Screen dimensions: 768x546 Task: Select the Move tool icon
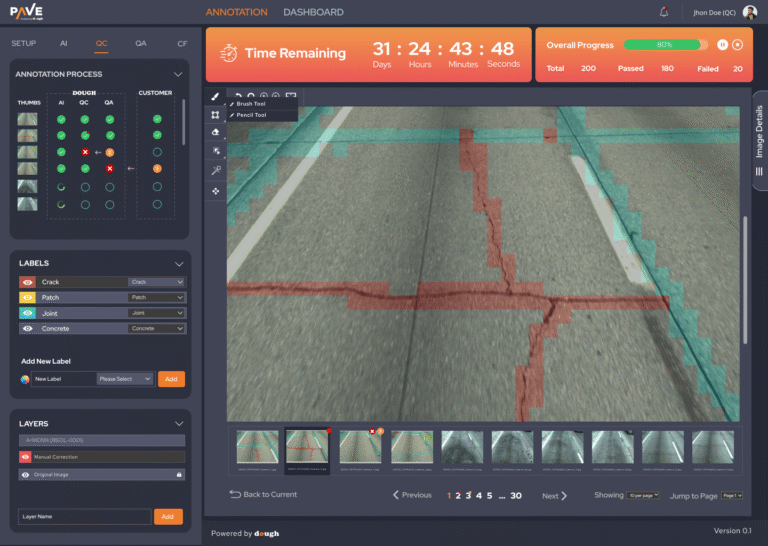pyautogui.click(x=215, y=190)
